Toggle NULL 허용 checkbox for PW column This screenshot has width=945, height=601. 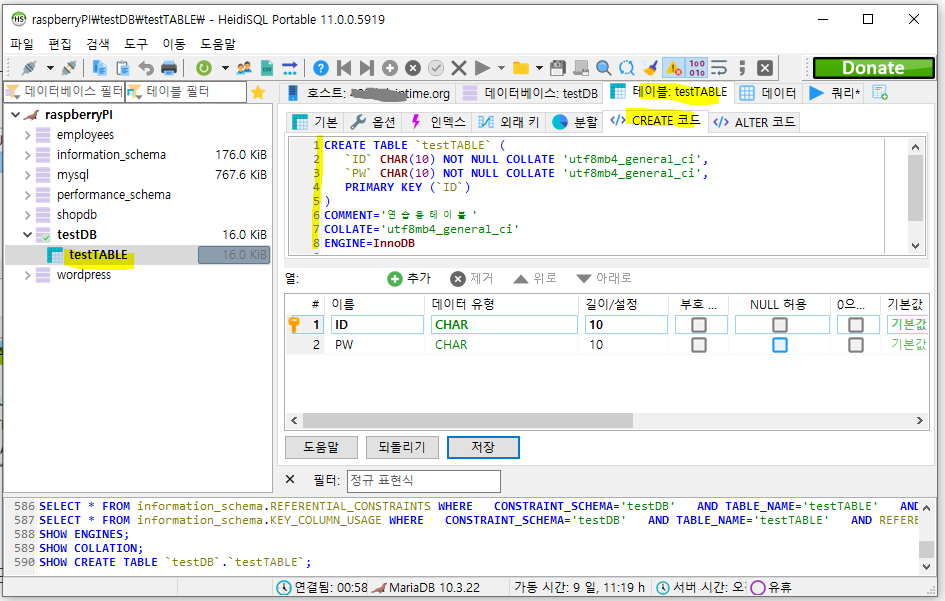pyautogui.click(x=779, y=345)
